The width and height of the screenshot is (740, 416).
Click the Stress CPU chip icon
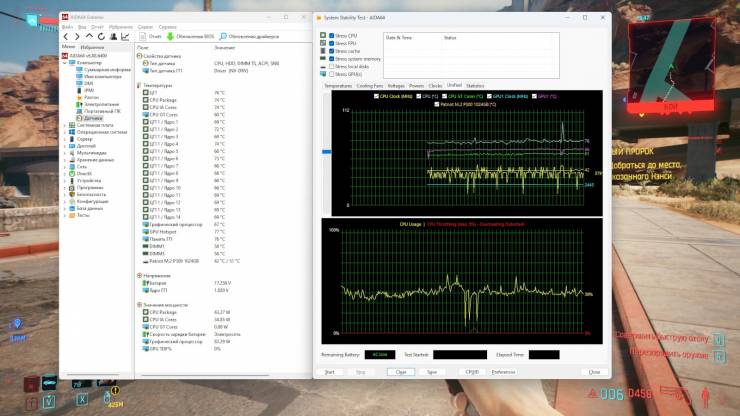click(323, 35)
